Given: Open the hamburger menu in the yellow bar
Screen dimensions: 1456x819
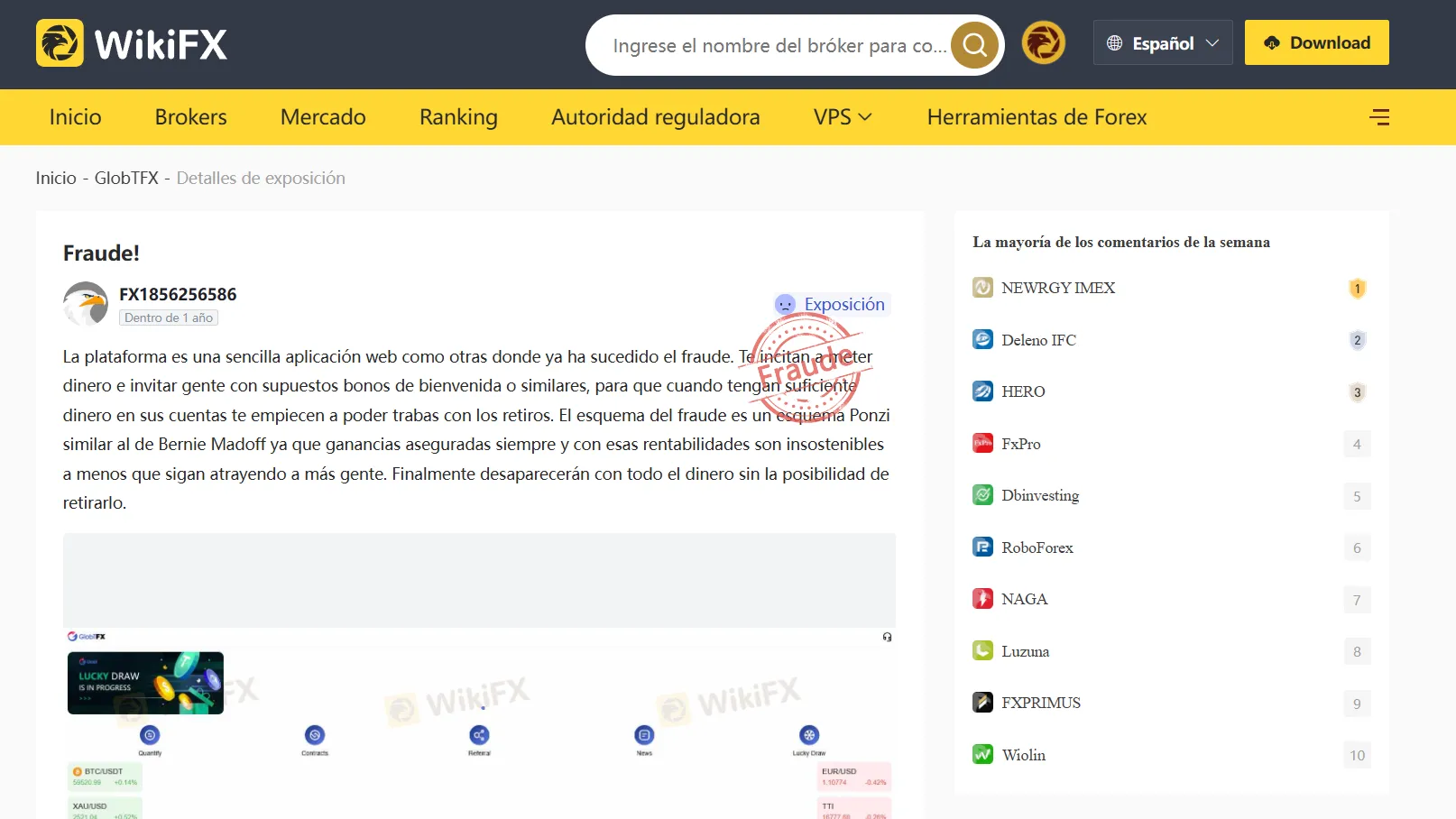Looking at the screenshot, I should click(x=1379, y=117).
